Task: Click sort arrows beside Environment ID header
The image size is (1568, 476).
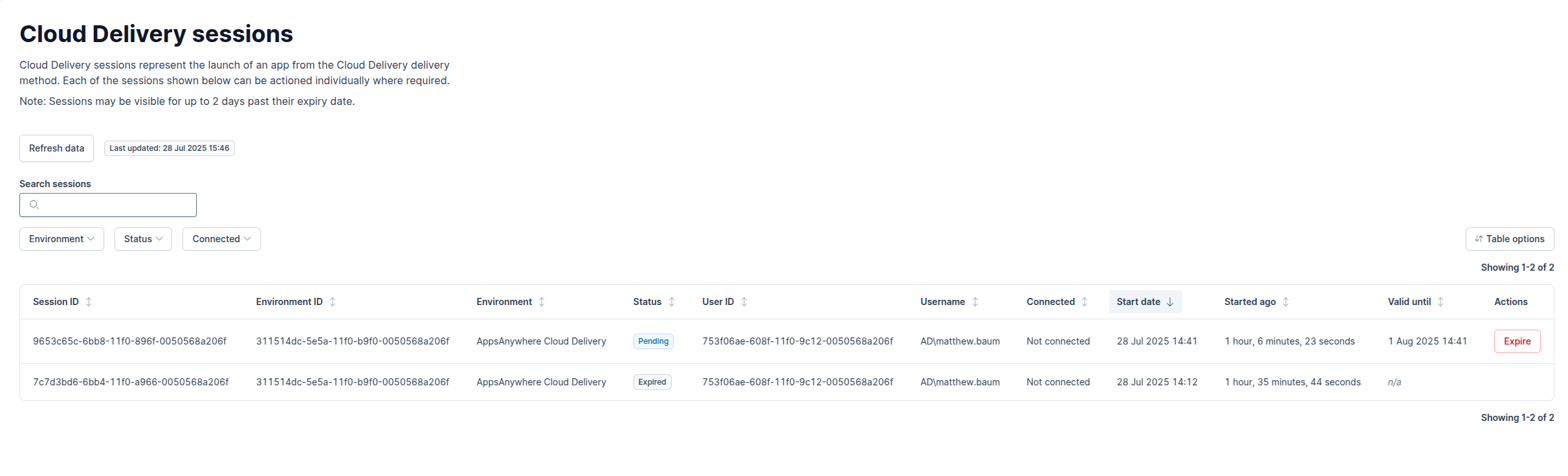Action: (333, 302)
